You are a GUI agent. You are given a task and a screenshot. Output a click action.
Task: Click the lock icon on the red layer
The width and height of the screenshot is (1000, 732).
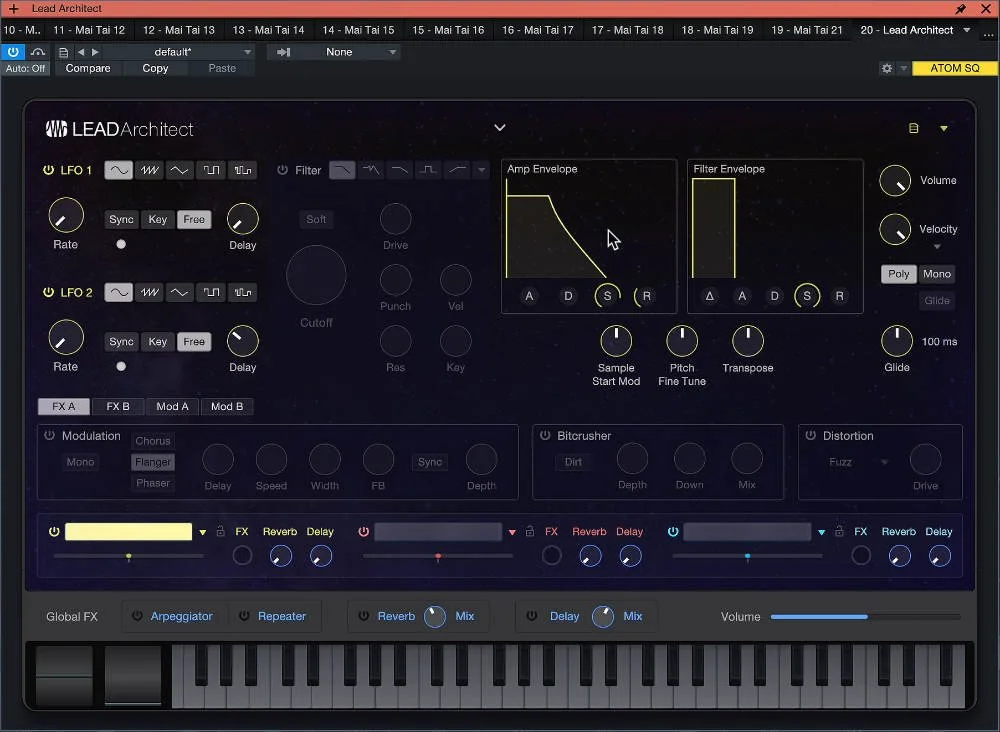(530, 531)
